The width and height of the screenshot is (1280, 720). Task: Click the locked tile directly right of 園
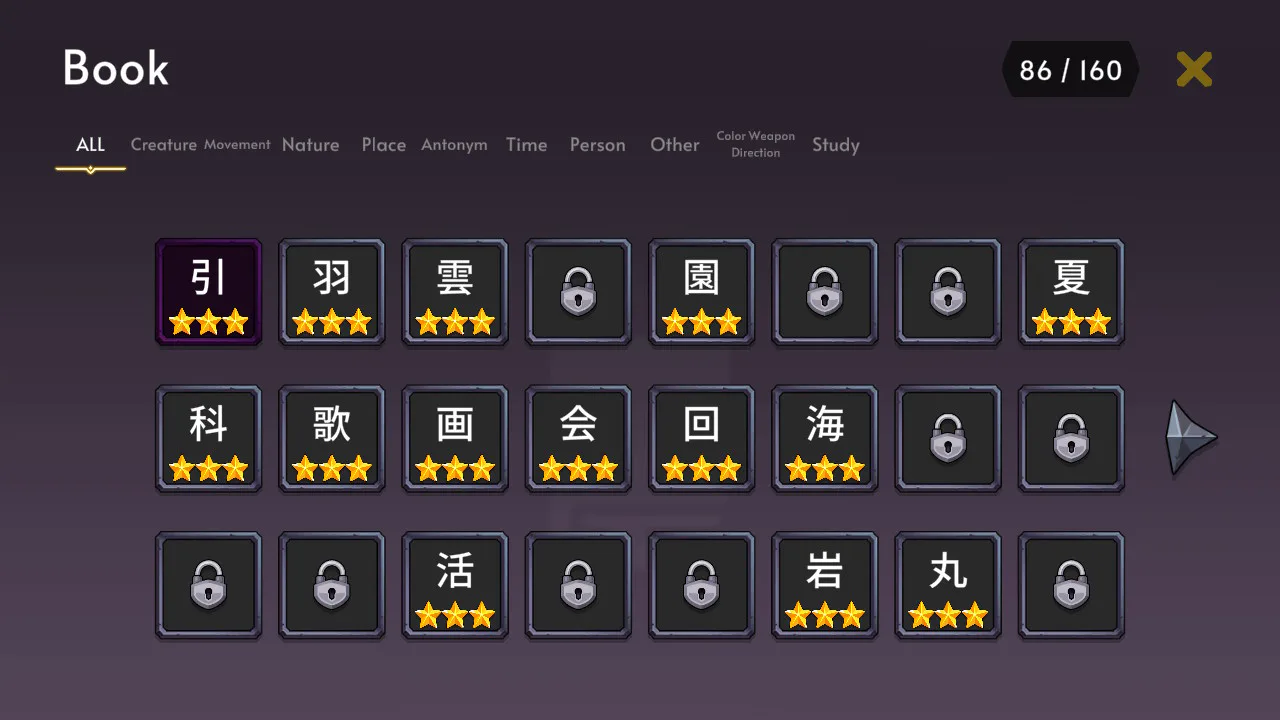coord(825,292)
